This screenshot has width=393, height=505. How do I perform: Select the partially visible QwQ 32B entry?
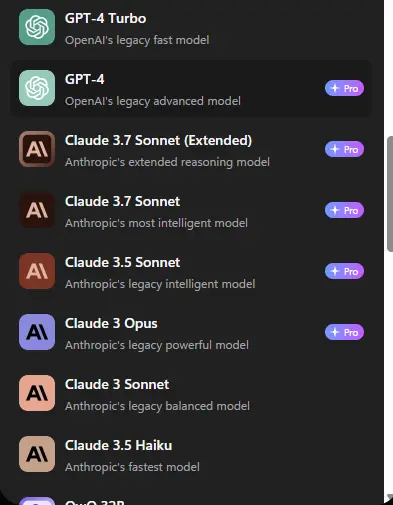[192, 500]
